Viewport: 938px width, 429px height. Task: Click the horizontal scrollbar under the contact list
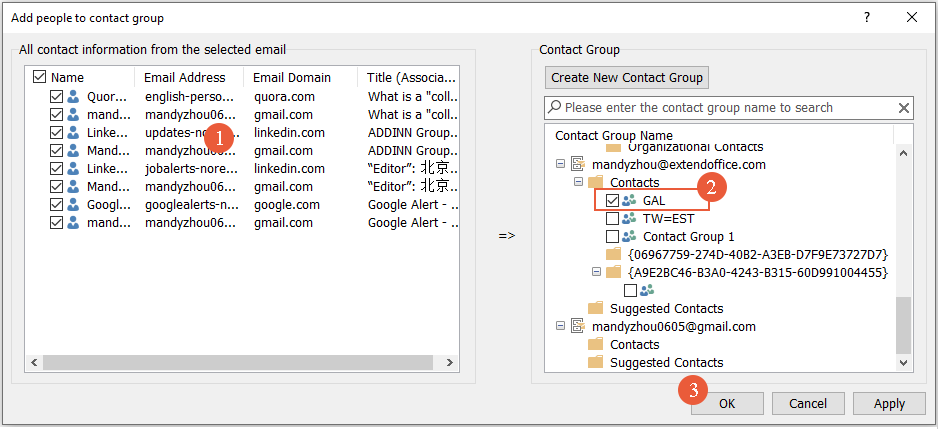pos(200,362)
